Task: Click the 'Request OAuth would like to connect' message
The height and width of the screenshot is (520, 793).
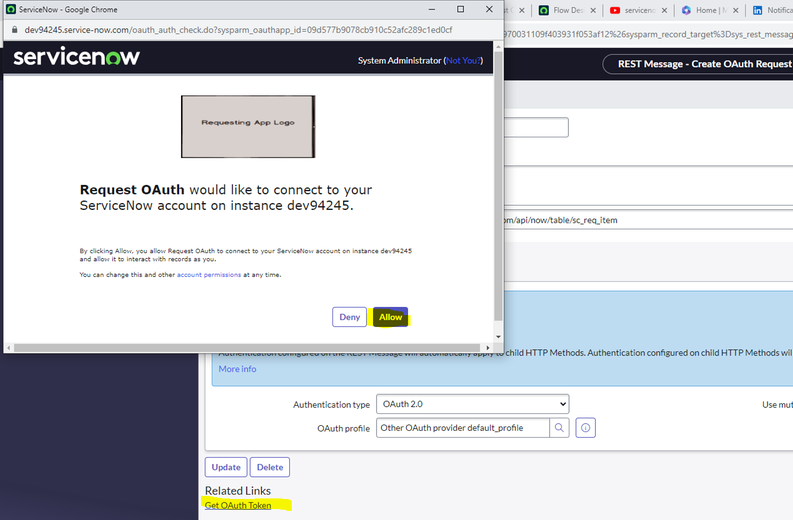Action: 226,197
